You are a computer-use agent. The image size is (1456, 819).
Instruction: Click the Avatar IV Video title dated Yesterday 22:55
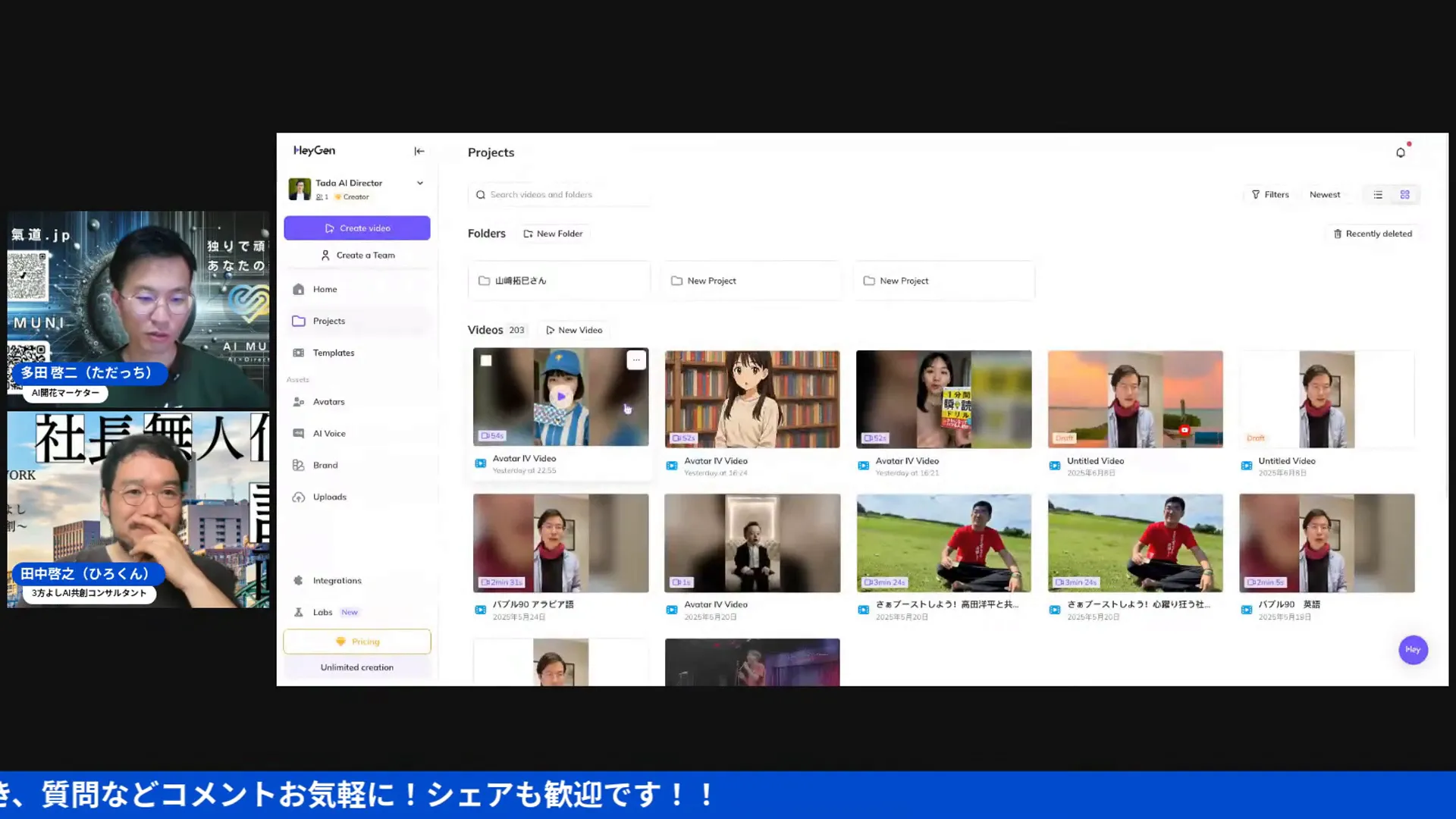point(524,459)
